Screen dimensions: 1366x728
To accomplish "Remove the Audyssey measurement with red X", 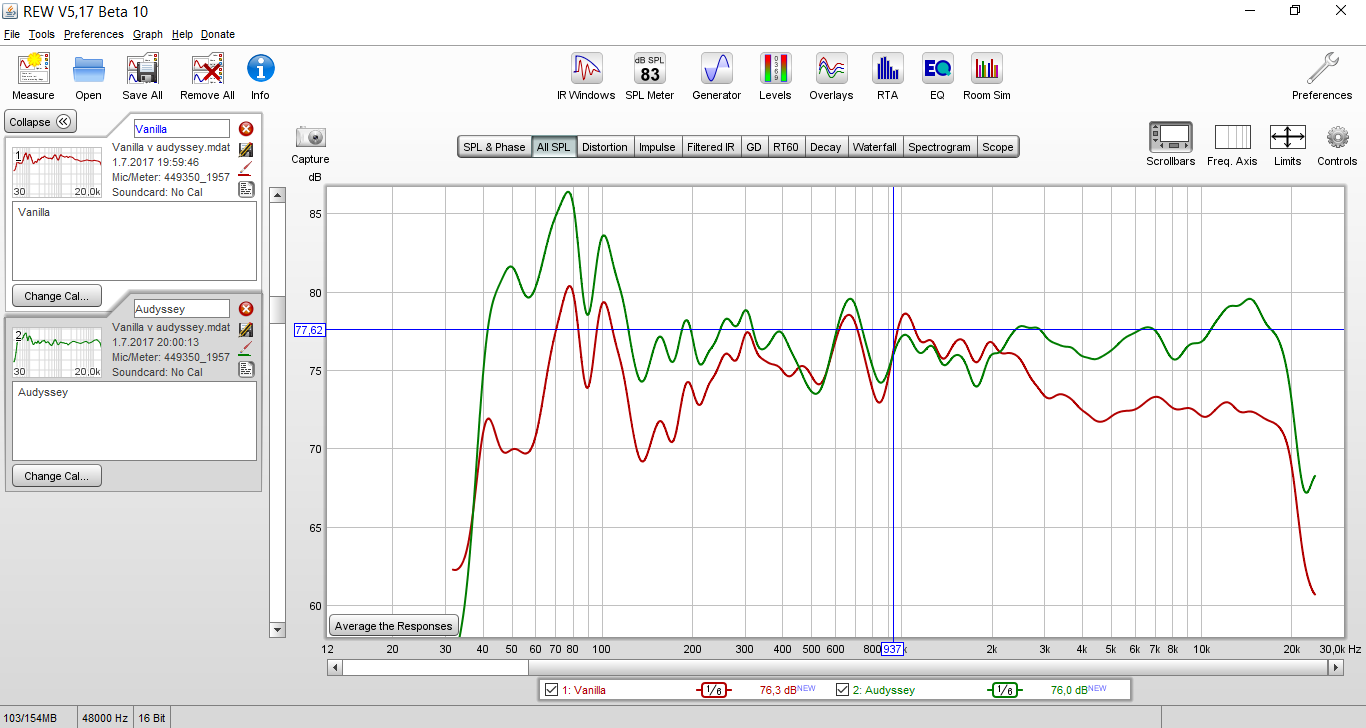I will 246,309.
